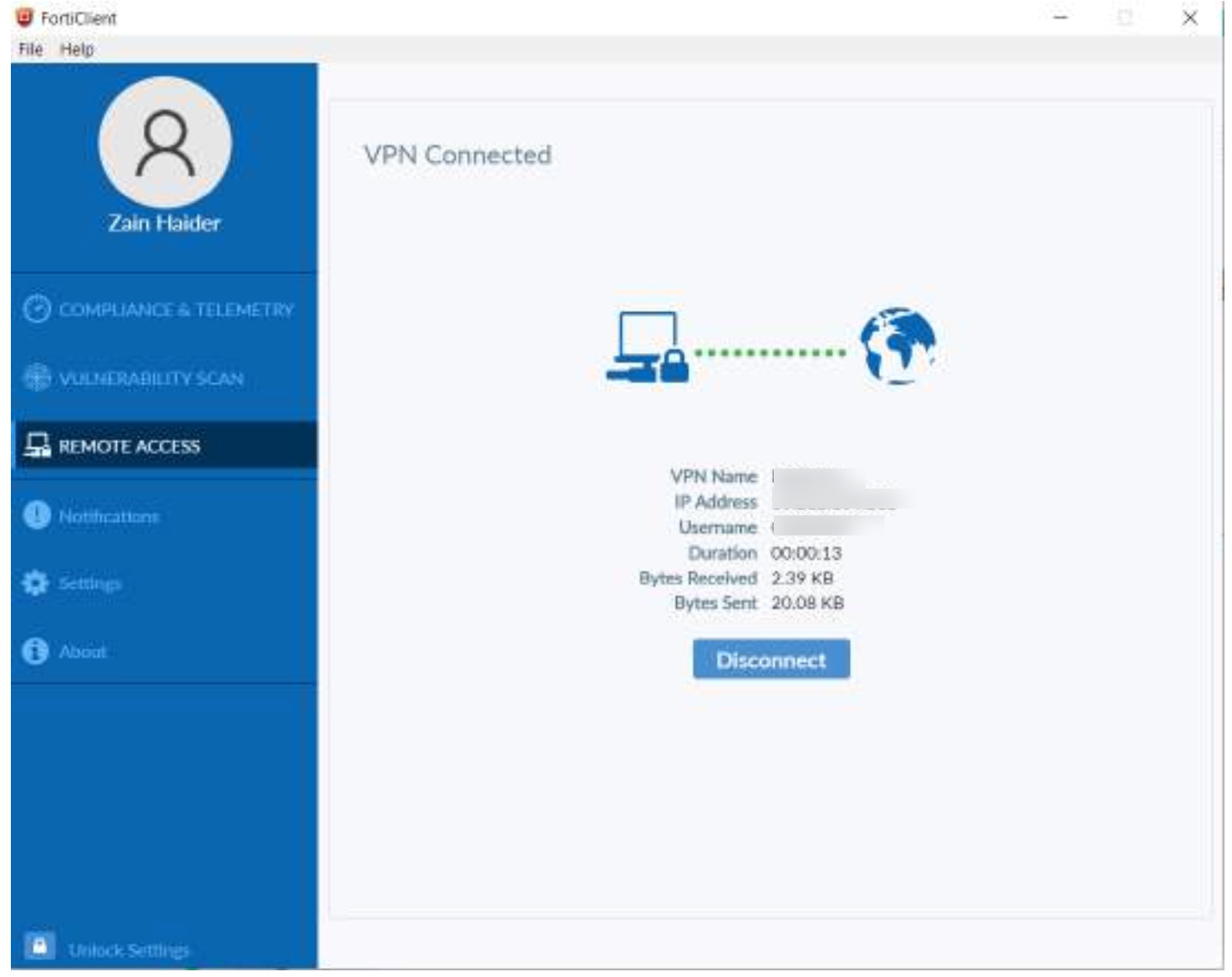Image resolution: width=1232 pixels, height=977 pixels.
Task: Click the Remote Access computer icon
Action: pyautogui.click(x=37, y=446)
